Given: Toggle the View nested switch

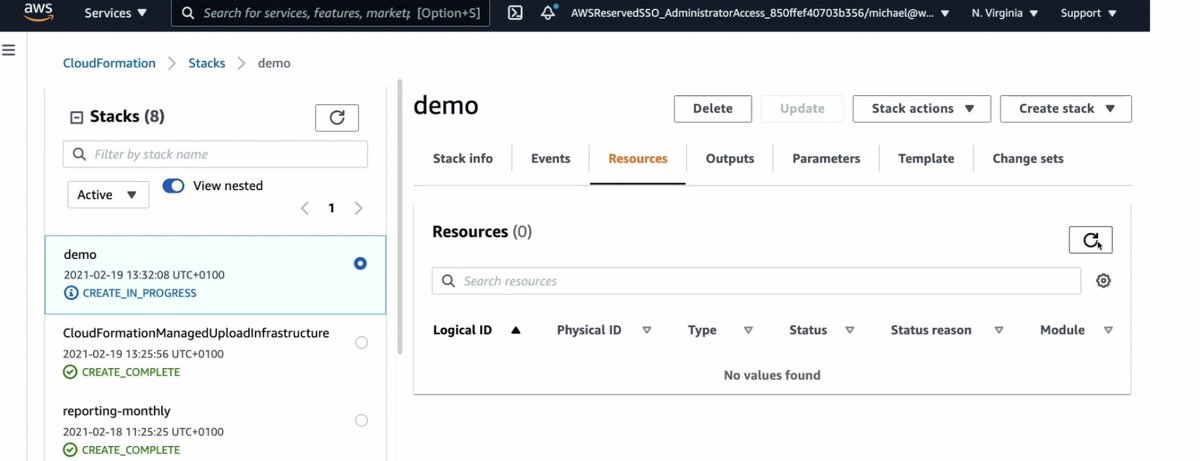Looking at the screenshot, I should point(173,186).
